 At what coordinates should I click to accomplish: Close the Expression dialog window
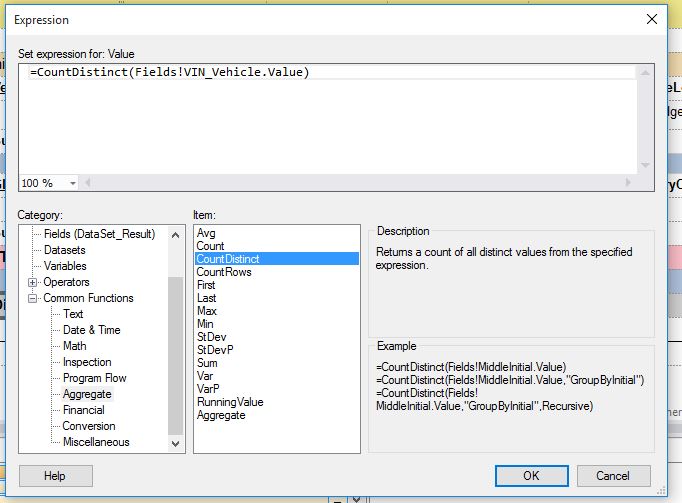pos(652,19)
